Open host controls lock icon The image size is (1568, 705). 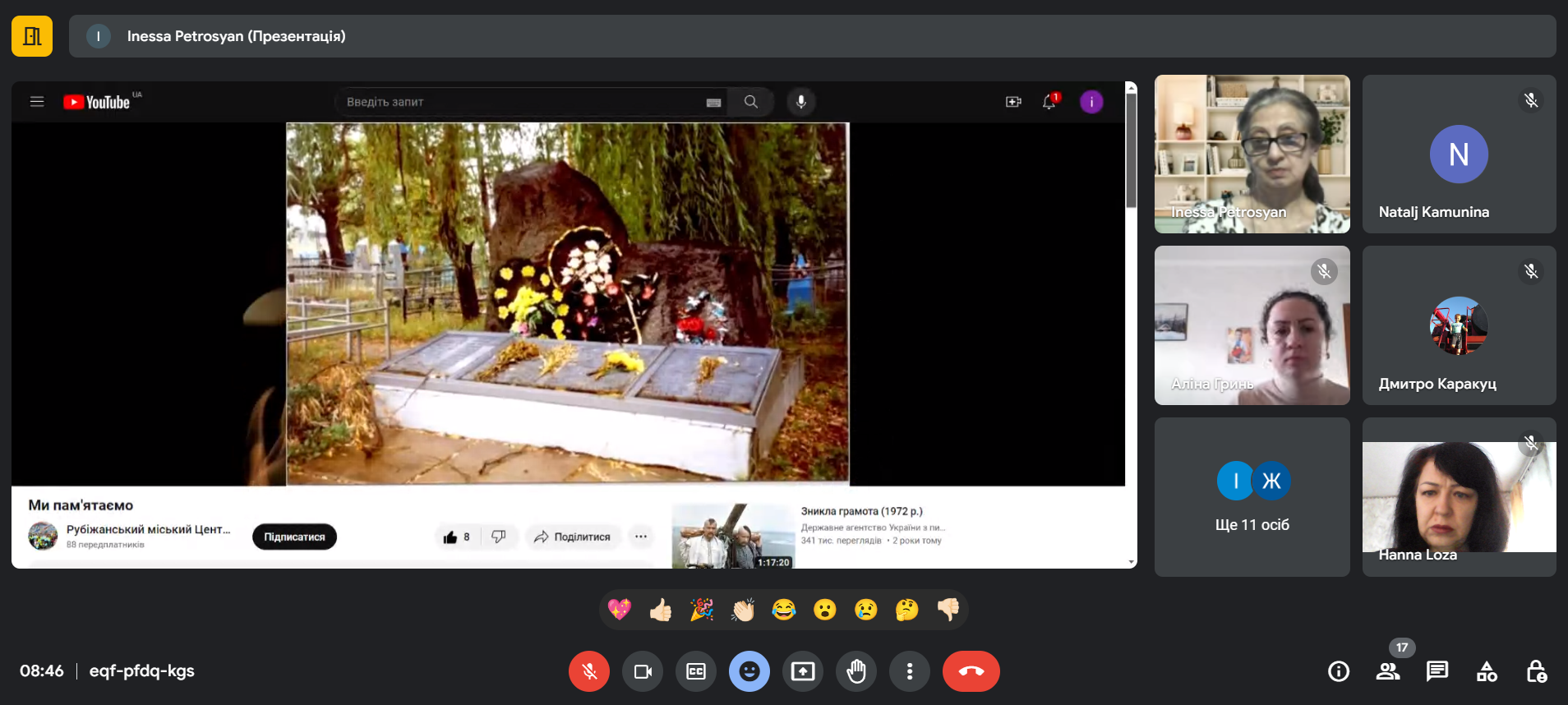coord(1536,671)
